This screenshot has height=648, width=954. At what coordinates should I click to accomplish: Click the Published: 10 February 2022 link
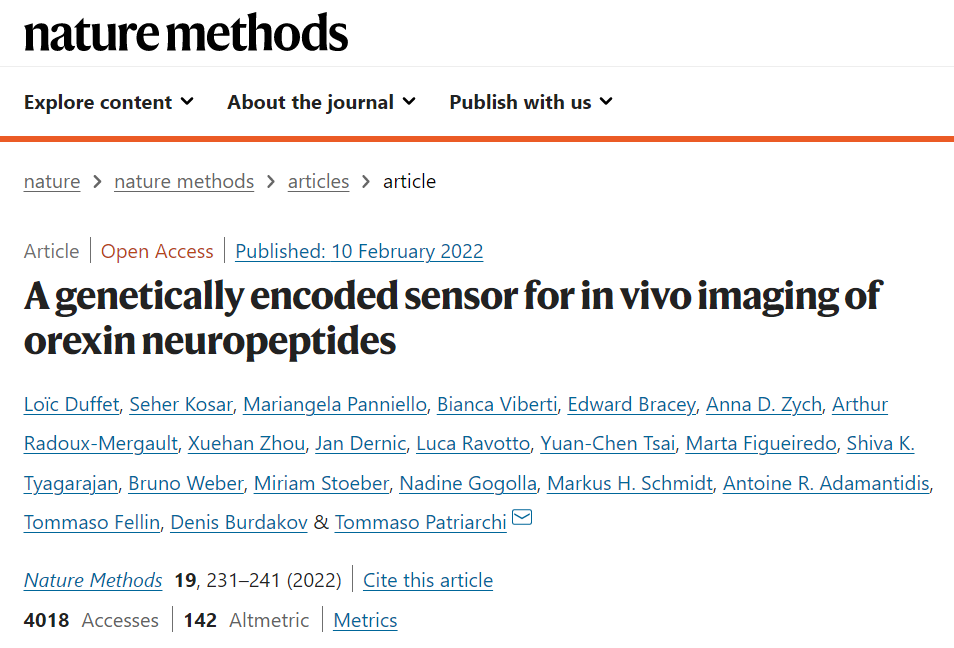[x=359, y=251]
